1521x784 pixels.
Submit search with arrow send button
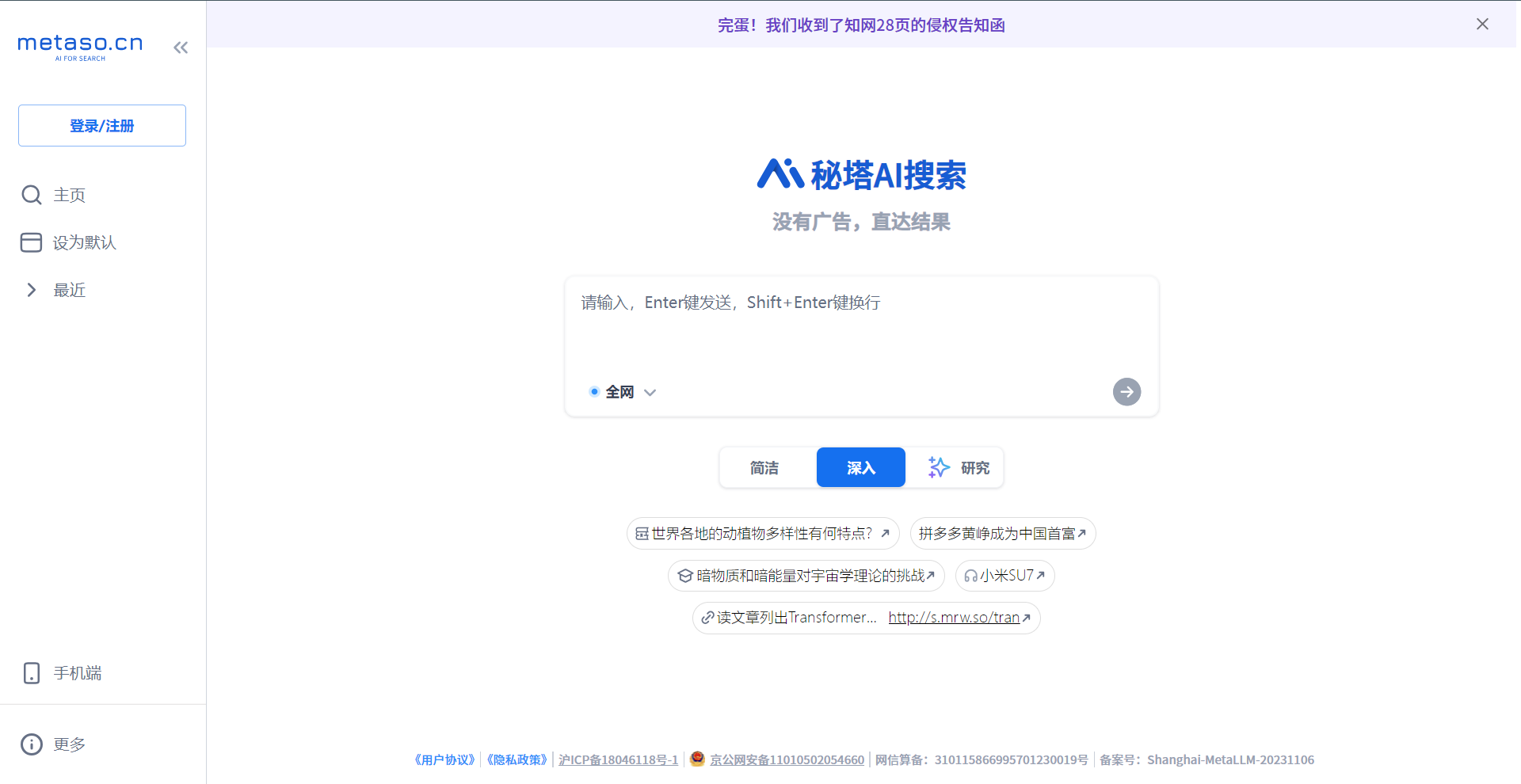[x=1126, y=391]
